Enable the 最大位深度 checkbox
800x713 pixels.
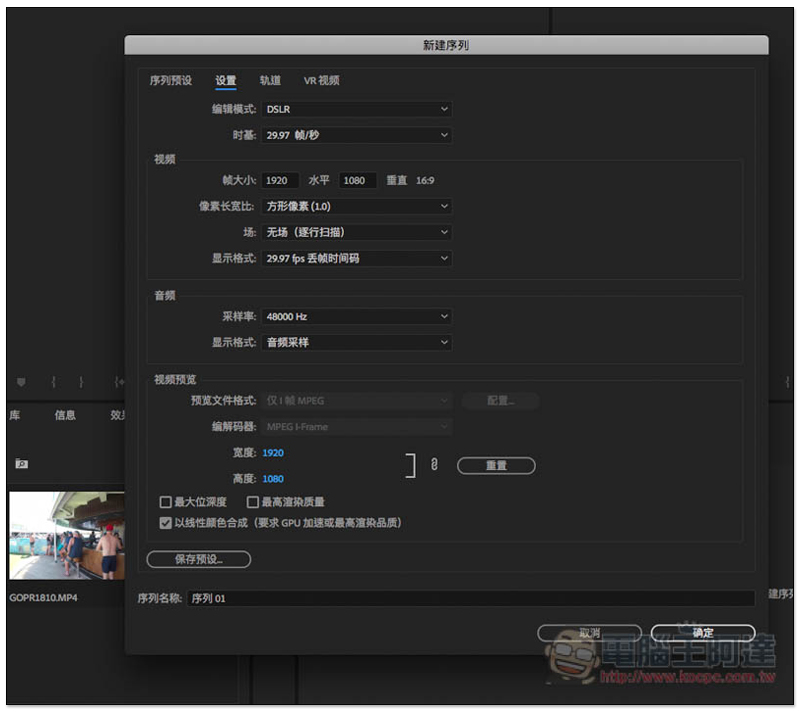tap(166, 502)
